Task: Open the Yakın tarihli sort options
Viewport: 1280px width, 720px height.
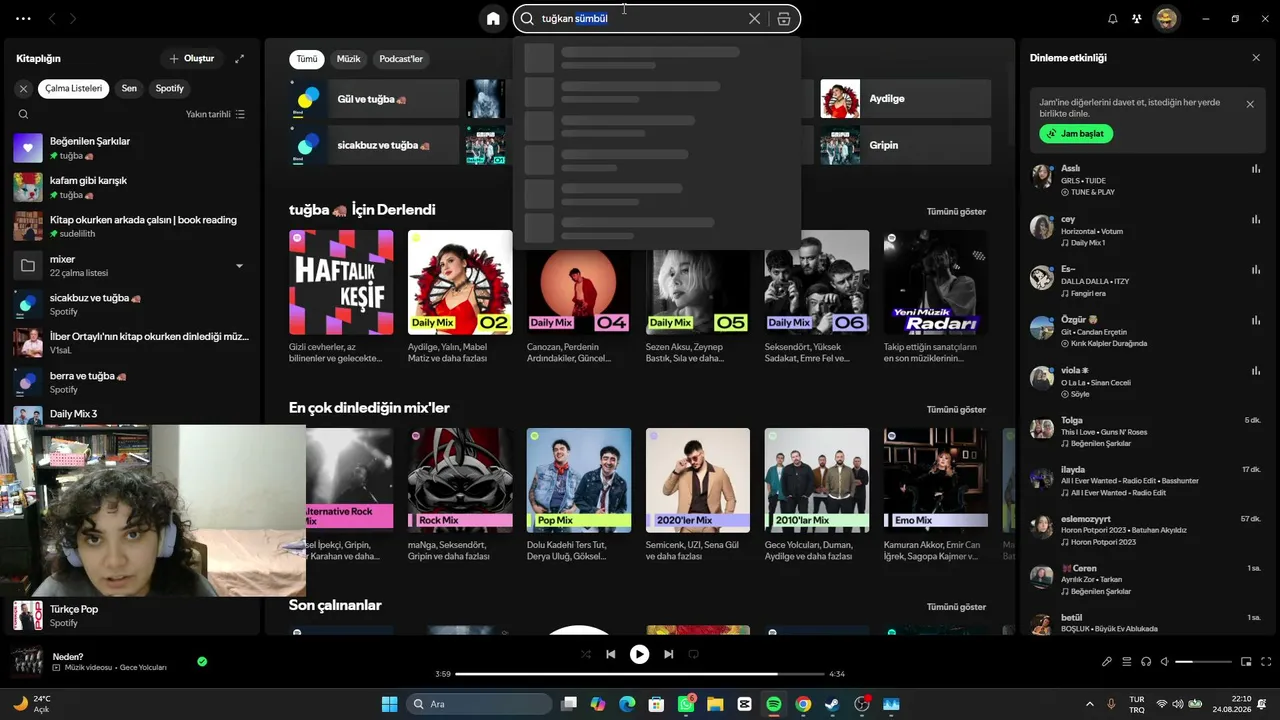Action: tap(215, 114)
